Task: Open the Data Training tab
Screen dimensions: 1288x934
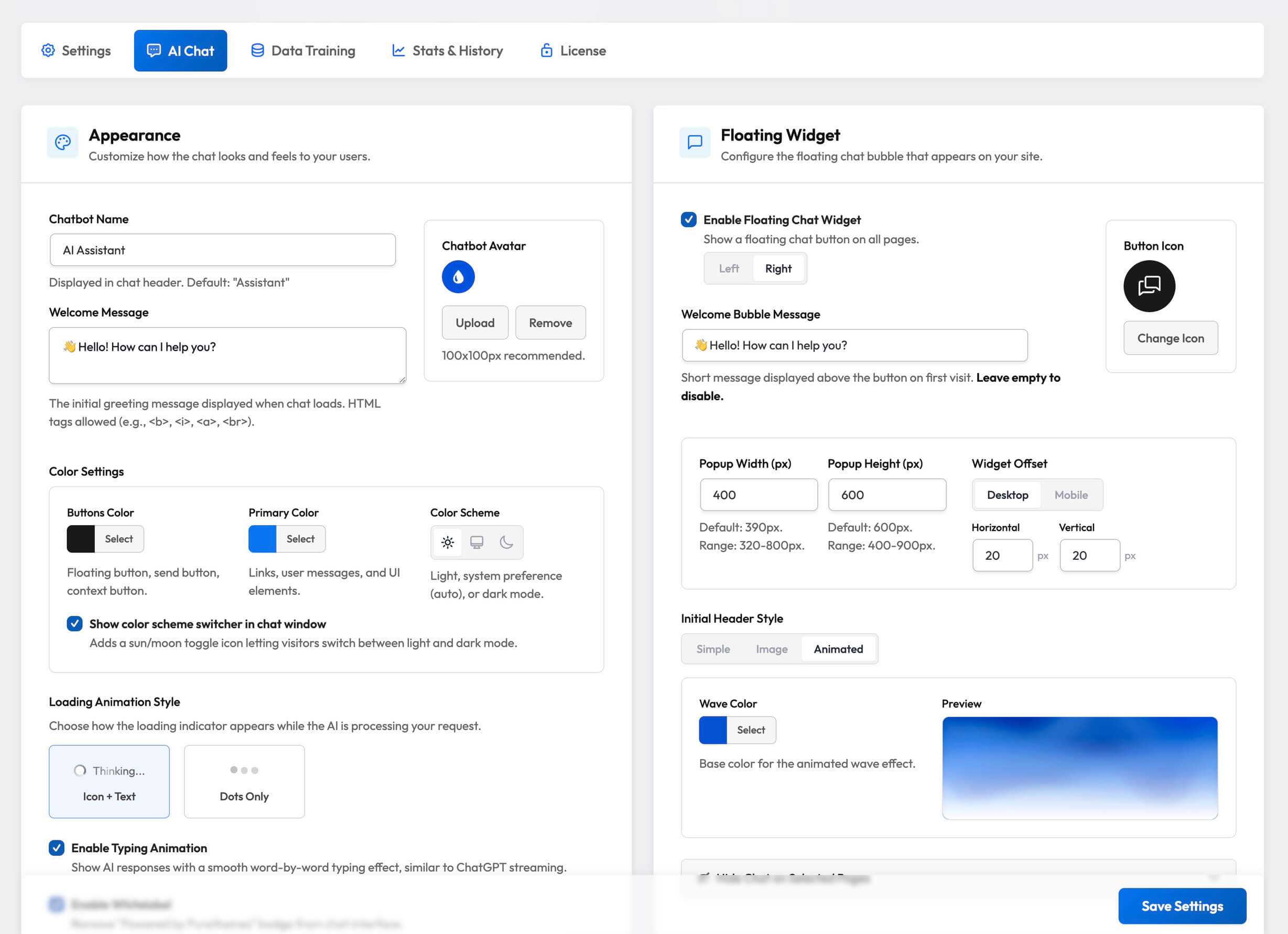Action: [303, 50]
